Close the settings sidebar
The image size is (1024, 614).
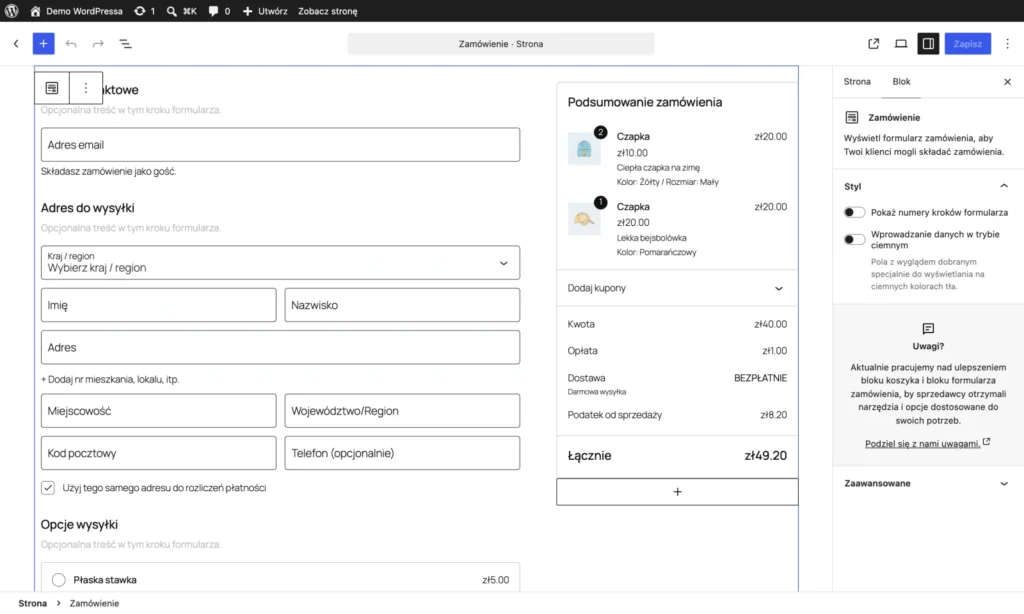click(1007, 82)
